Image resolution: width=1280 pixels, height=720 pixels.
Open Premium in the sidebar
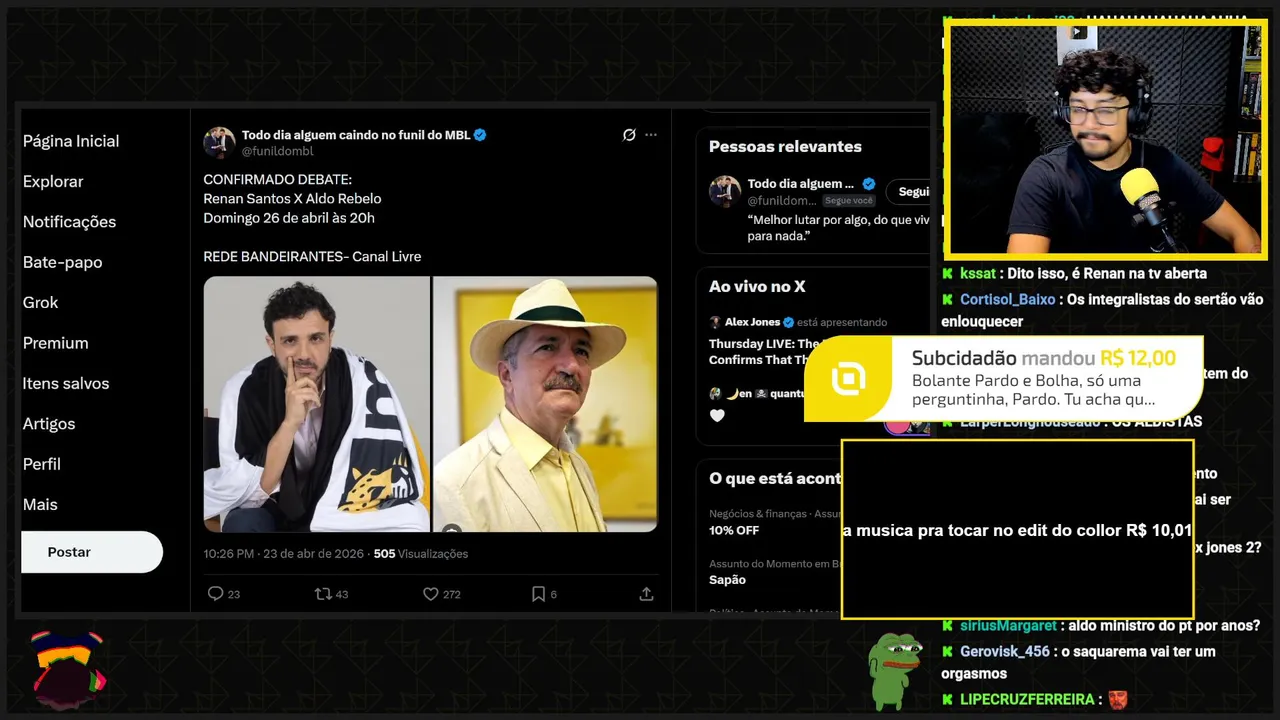55,343
